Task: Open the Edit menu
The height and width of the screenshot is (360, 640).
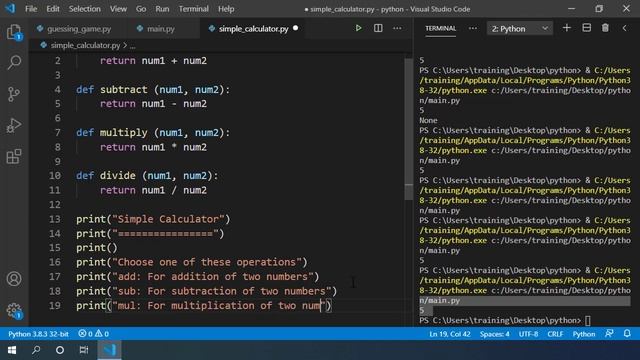Action: click(x=53, y=9)
